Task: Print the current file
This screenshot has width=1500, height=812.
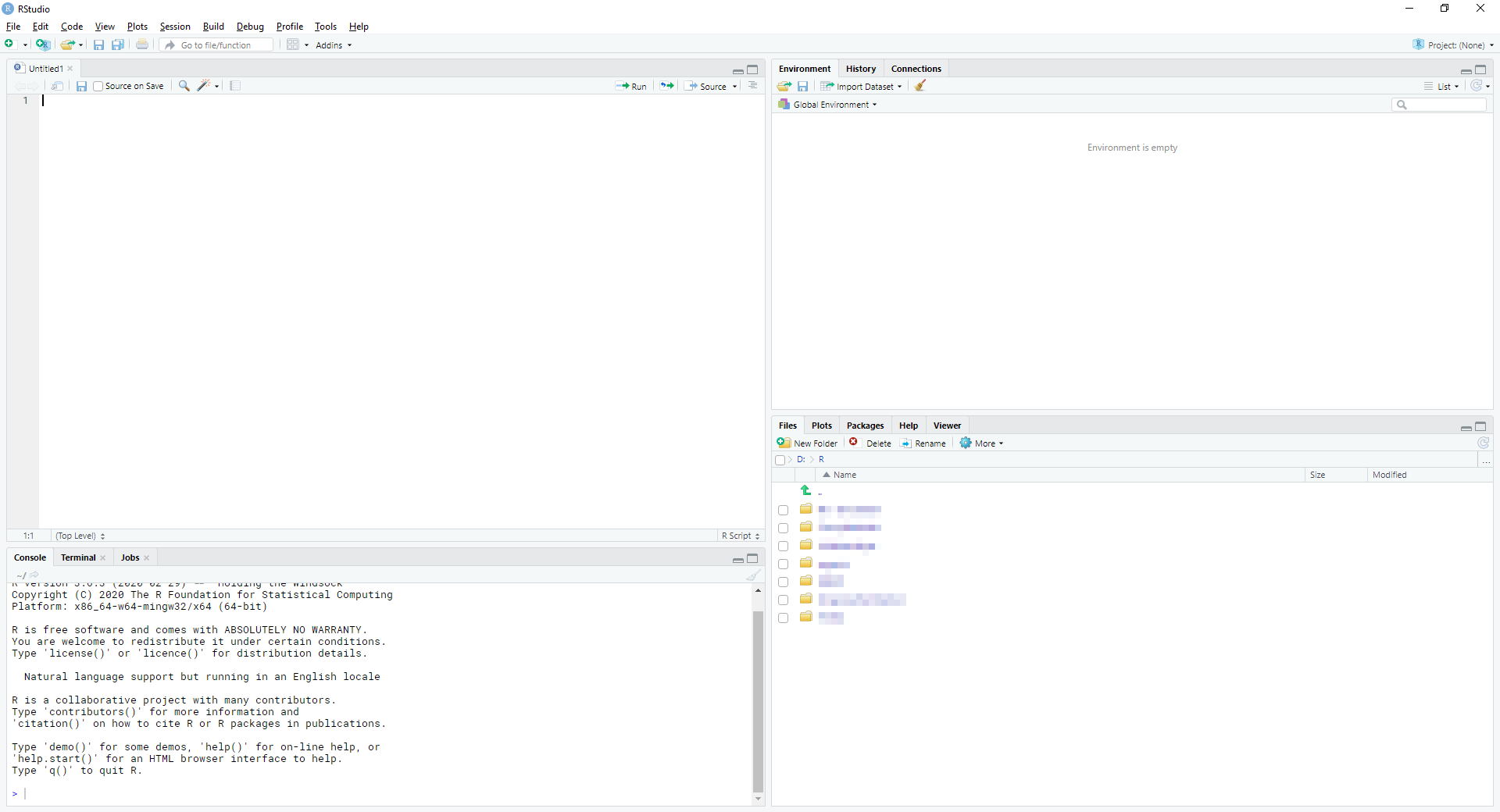Action: tap(141, 45)
